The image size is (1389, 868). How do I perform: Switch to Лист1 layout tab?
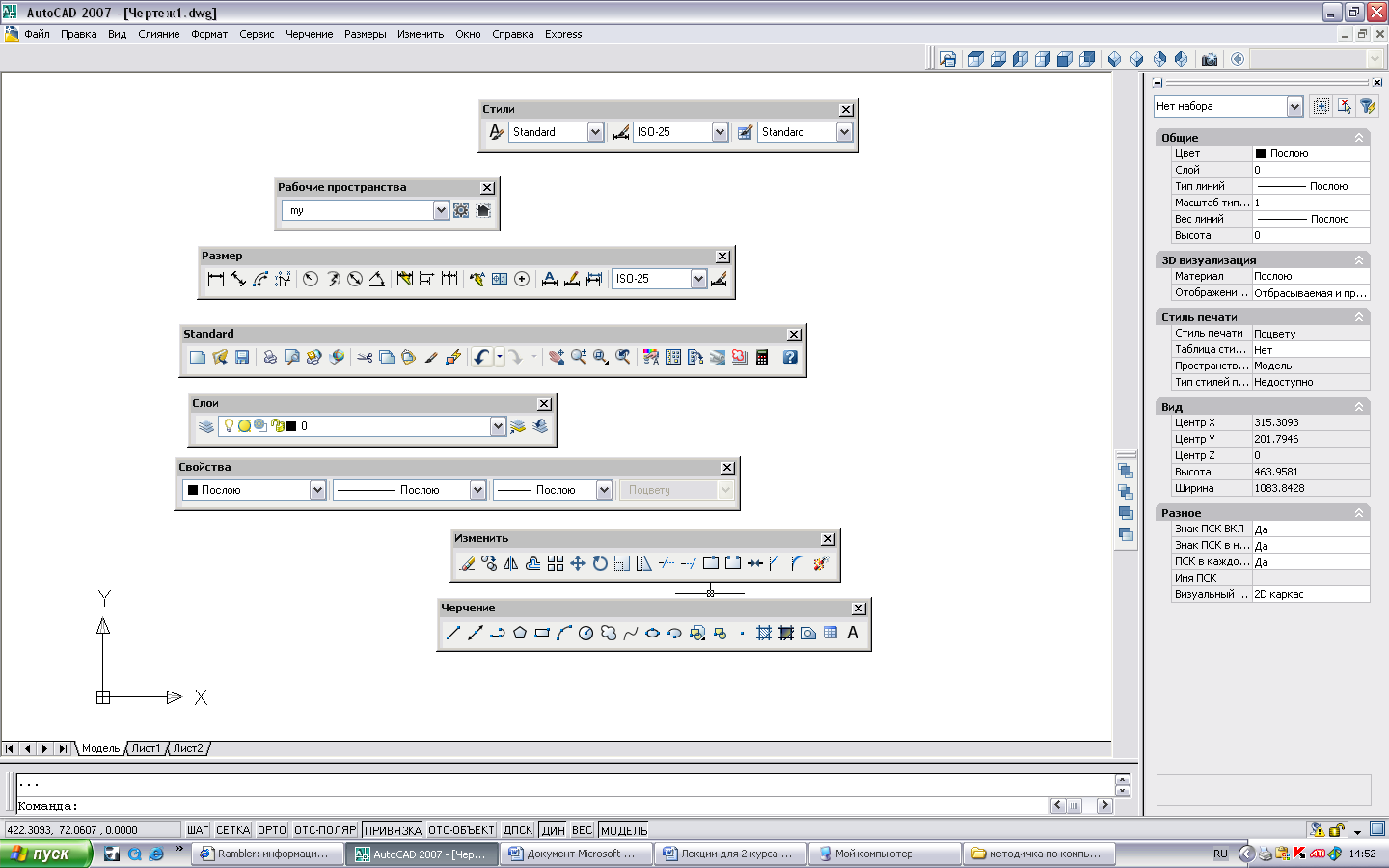(x=147, y=748)
